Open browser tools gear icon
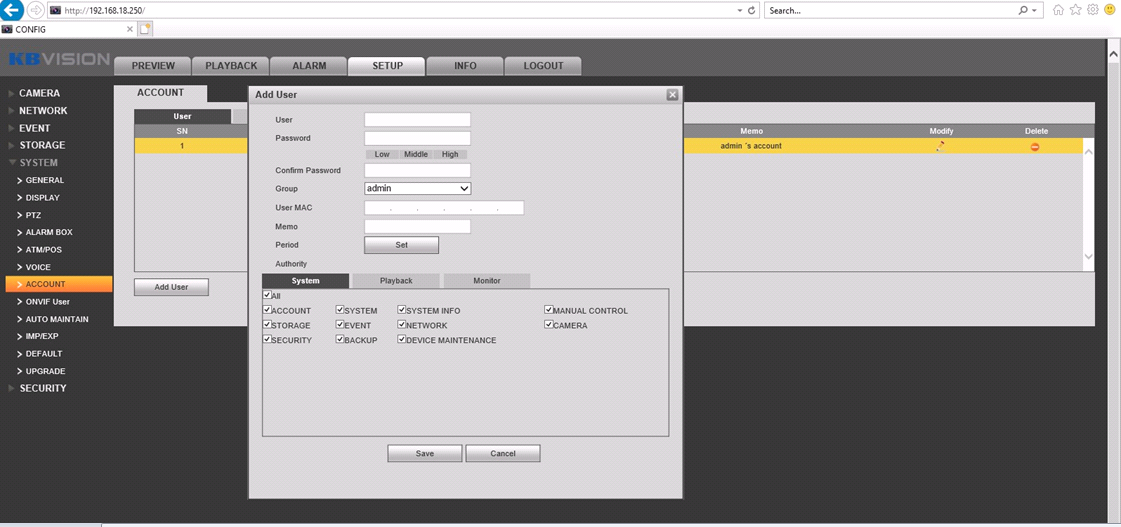This screenshot has width=1121, height=527. click(1092, 10)
